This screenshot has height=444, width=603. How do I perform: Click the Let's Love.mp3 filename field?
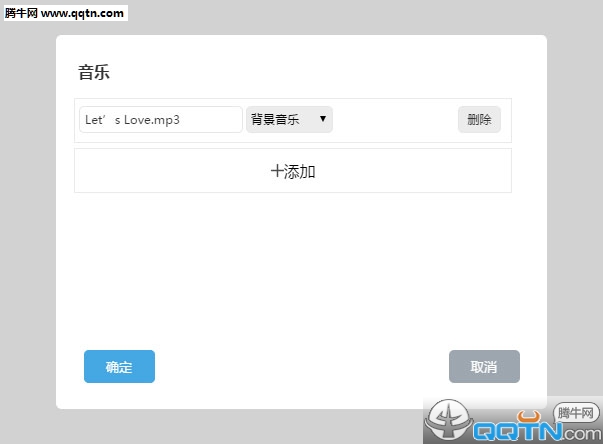(x=160, y=120)
